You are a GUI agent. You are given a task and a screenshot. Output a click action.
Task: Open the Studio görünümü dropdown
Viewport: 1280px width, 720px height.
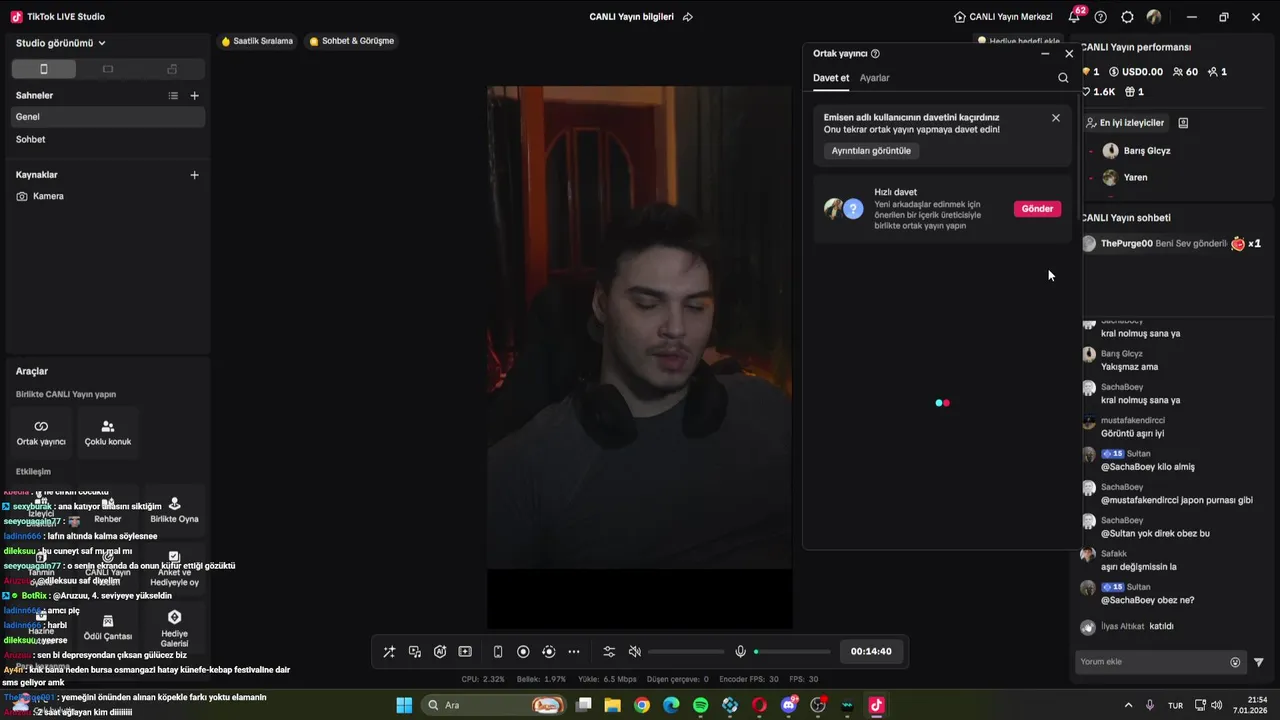click(x=60, y=43)
